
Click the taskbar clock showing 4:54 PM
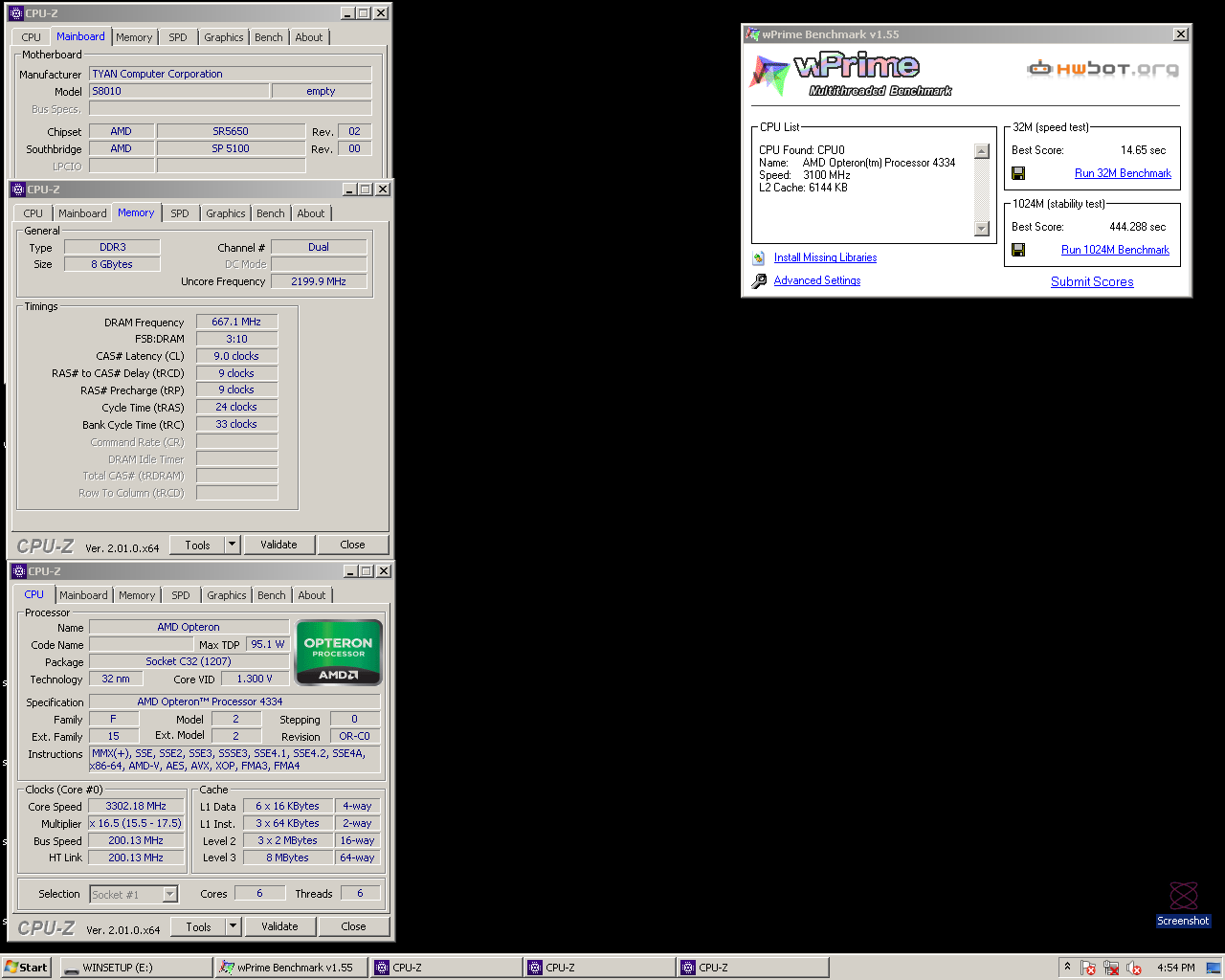1176,968
